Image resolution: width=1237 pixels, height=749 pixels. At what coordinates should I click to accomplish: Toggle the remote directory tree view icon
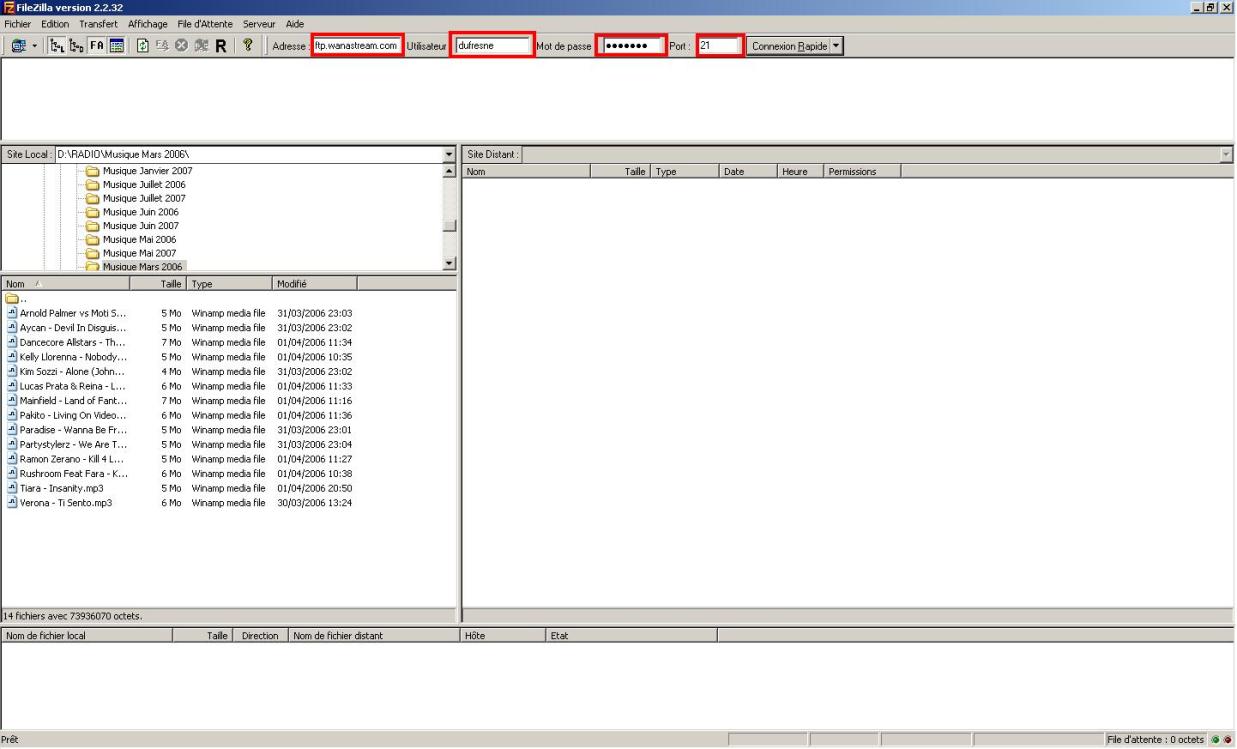(x=74, y=46)
